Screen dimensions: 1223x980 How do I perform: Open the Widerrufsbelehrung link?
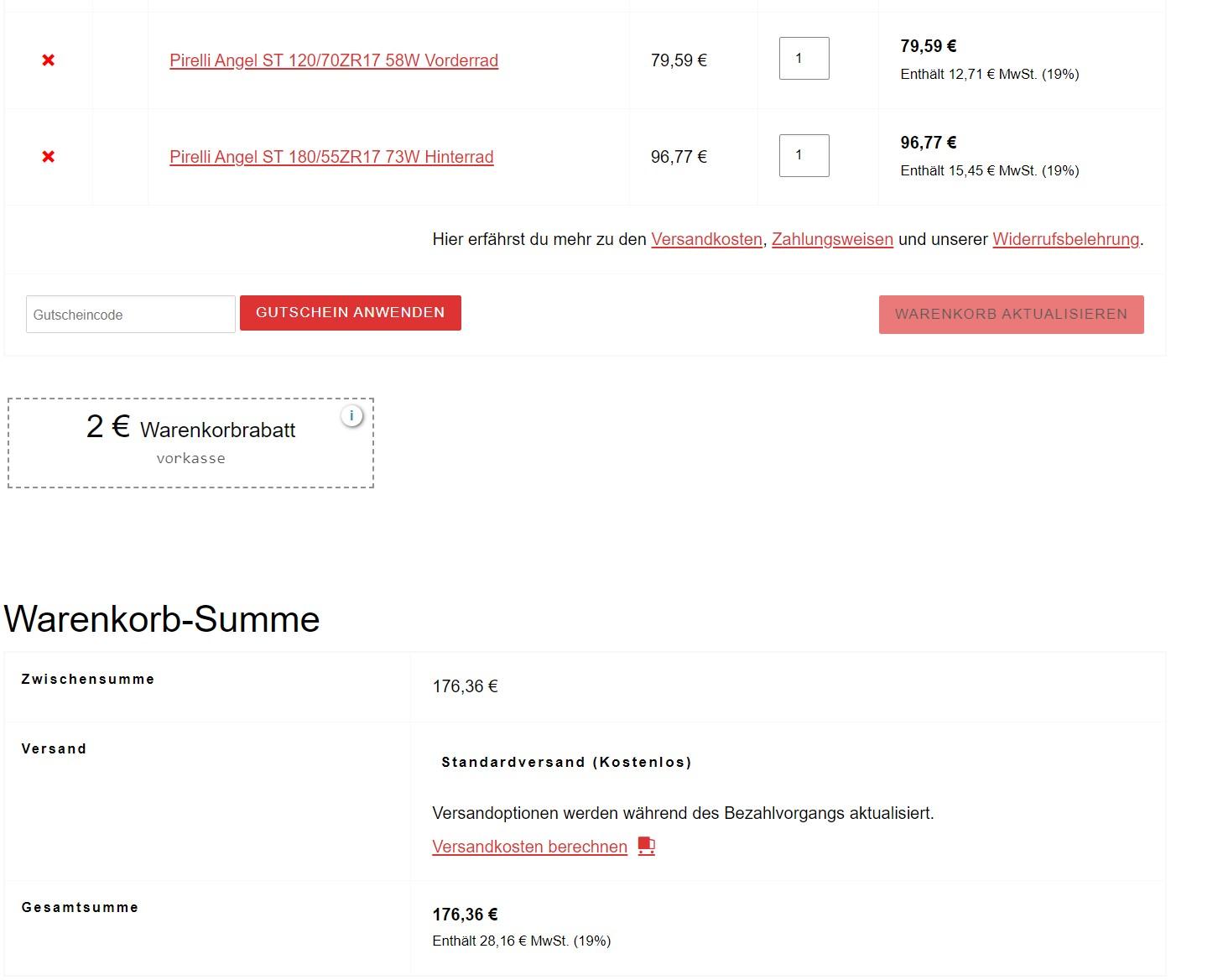click(x=1065, y=239)
